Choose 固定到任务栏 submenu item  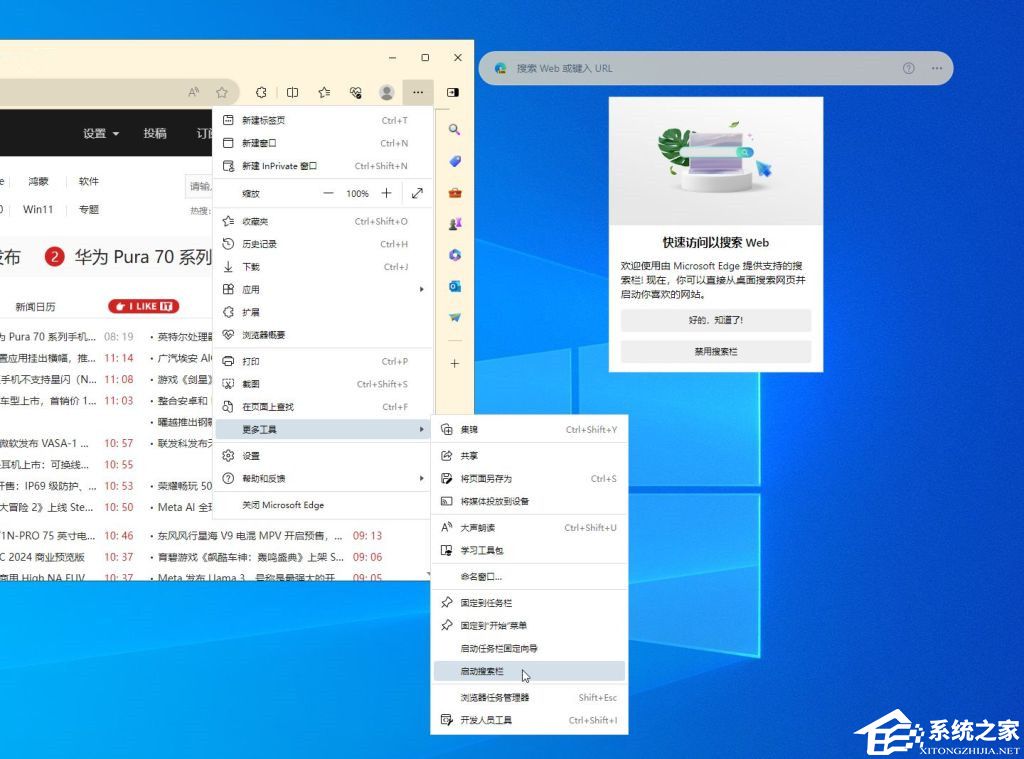529,603
